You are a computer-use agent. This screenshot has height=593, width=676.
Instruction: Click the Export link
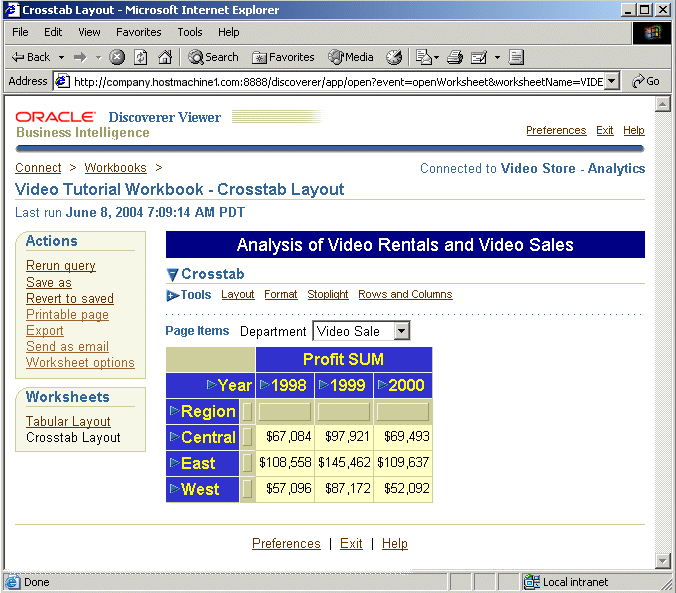pyautogui.click(x=45, y=330)
